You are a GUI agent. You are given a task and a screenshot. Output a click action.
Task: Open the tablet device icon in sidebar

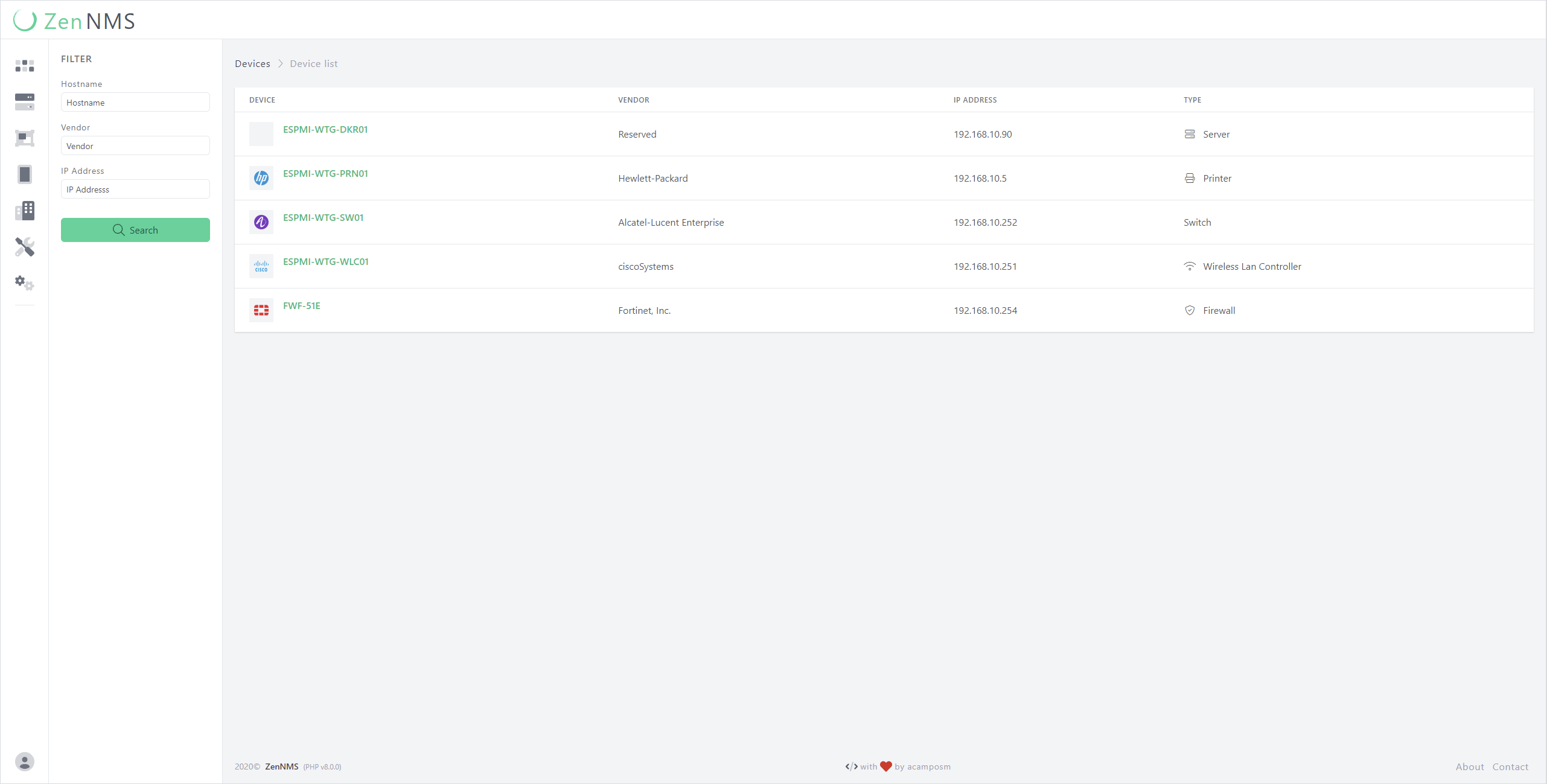pyautogui.click(x=25, y=174)
